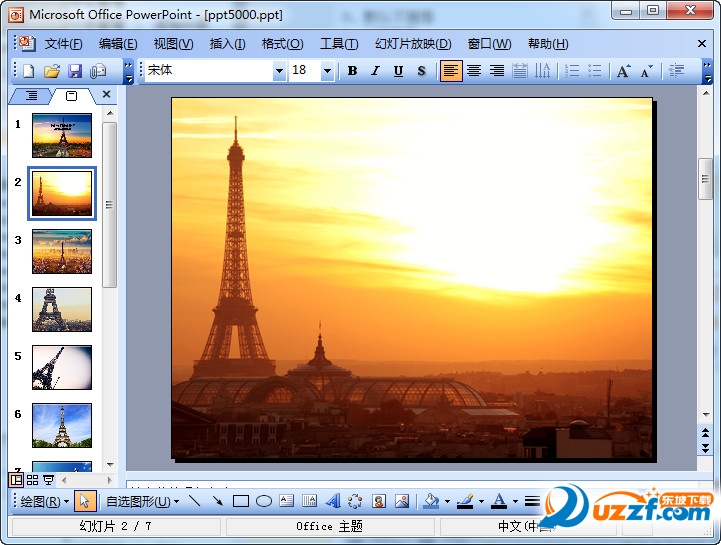Select the Oval tool
Viewport: 721px width, 545px height.
[x=263, y=501]
